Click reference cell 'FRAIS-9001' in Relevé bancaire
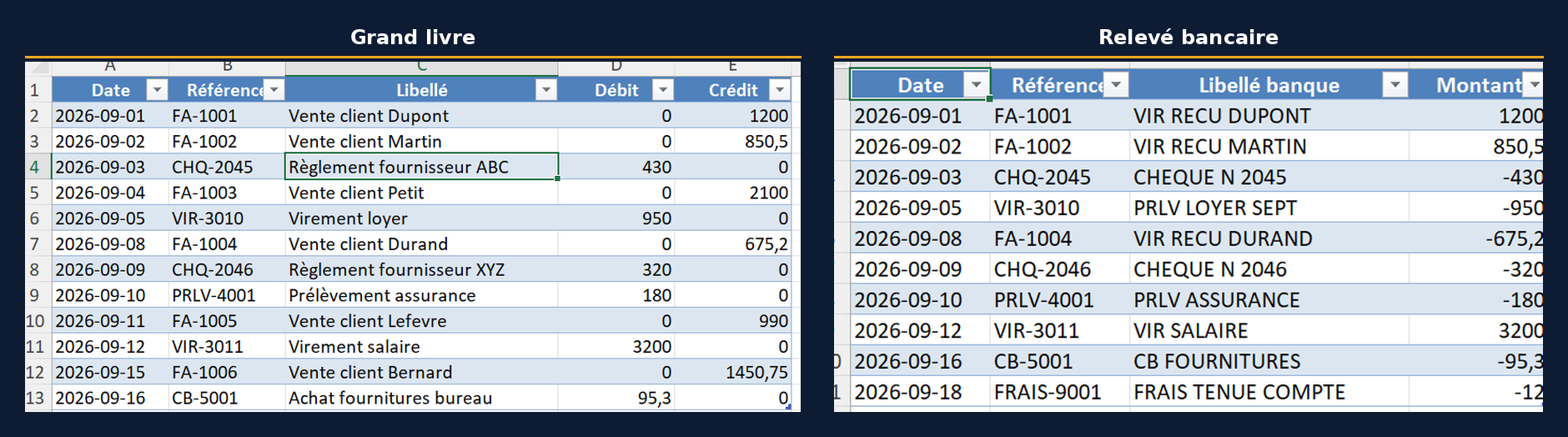The height and width of the screenshot is (437, 1568). click(1060, 392)
